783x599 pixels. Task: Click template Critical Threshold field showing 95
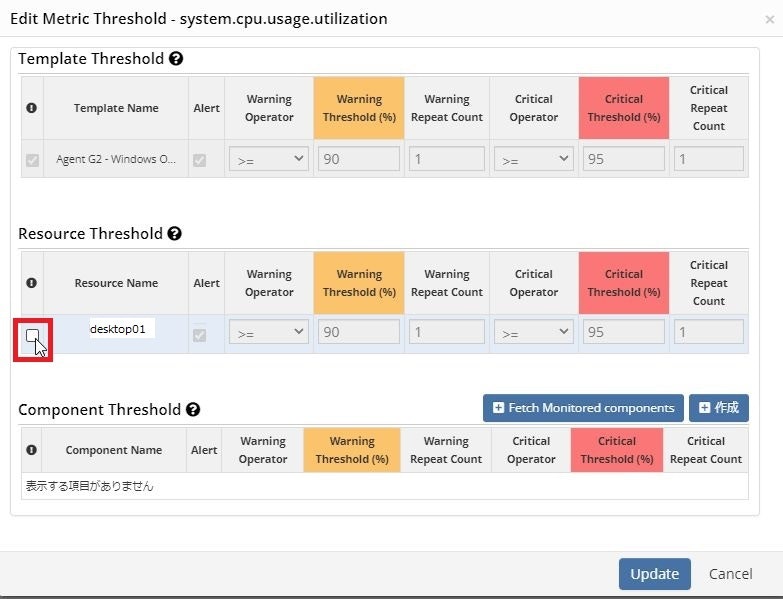(x=624, y=159)
